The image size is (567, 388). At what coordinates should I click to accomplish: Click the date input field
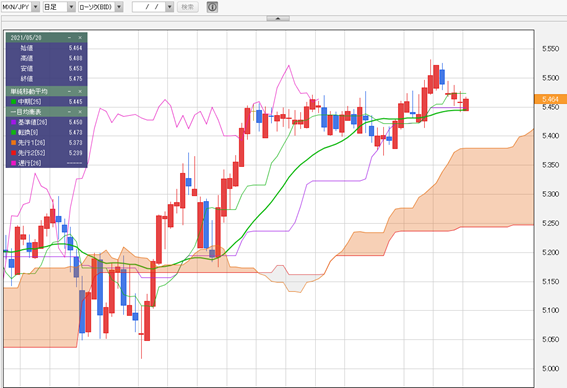pos(149,7)
